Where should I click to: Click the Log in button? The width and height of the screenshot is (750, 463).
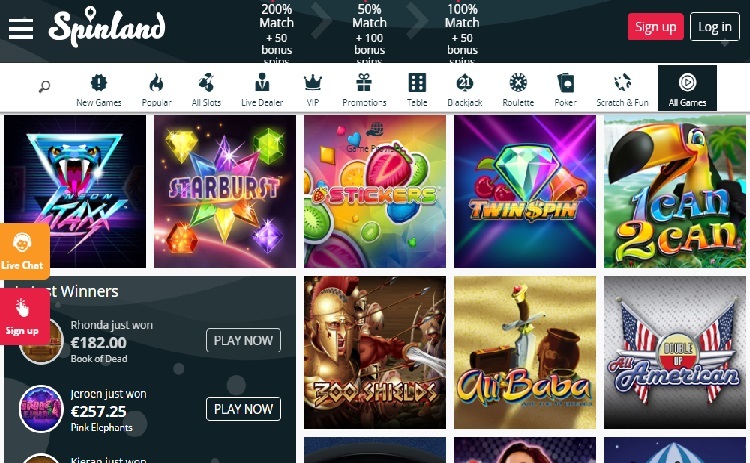pos(715,27)
